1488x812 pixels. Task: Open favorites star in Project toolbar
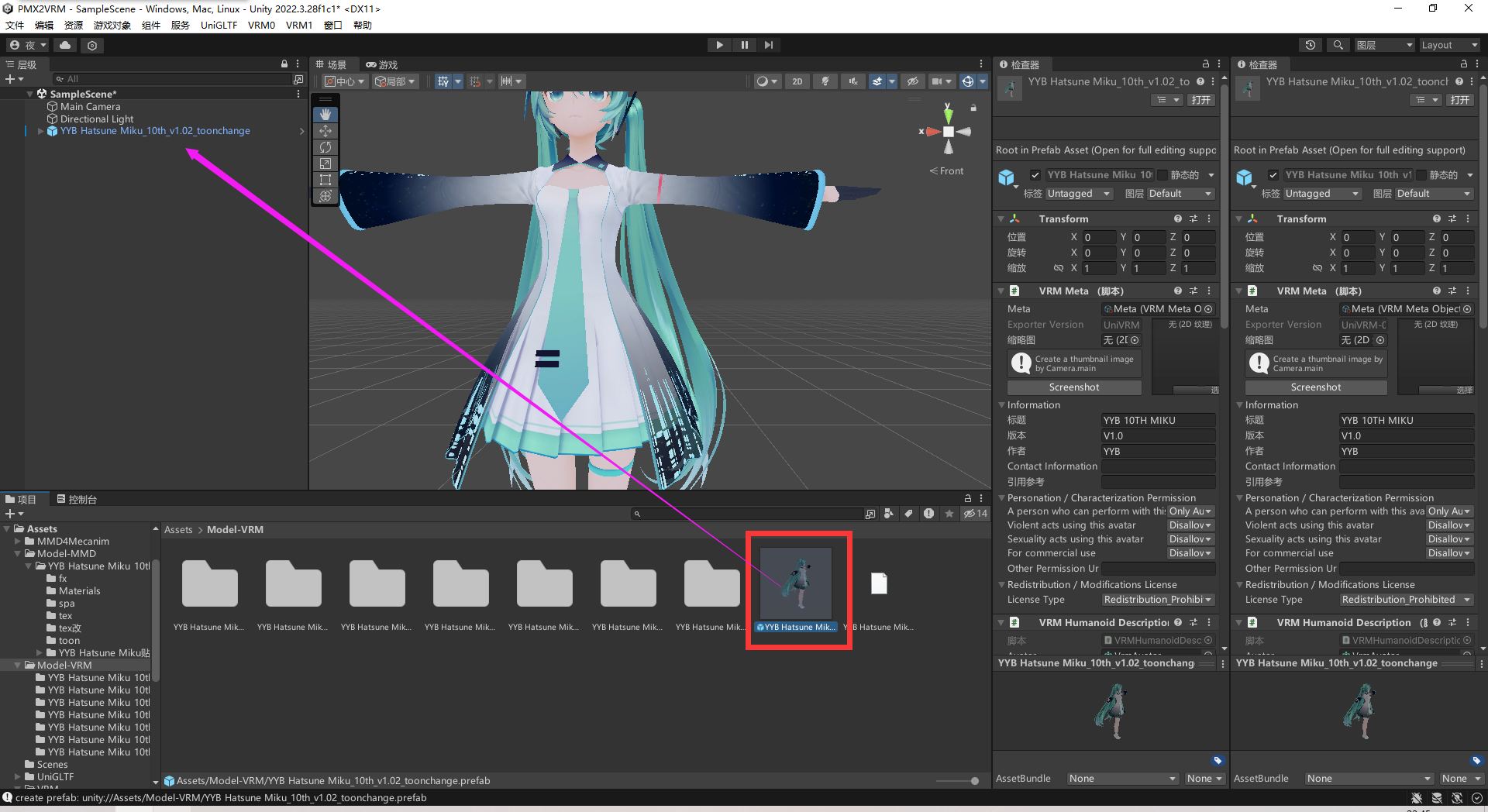[x=949, y=514]
